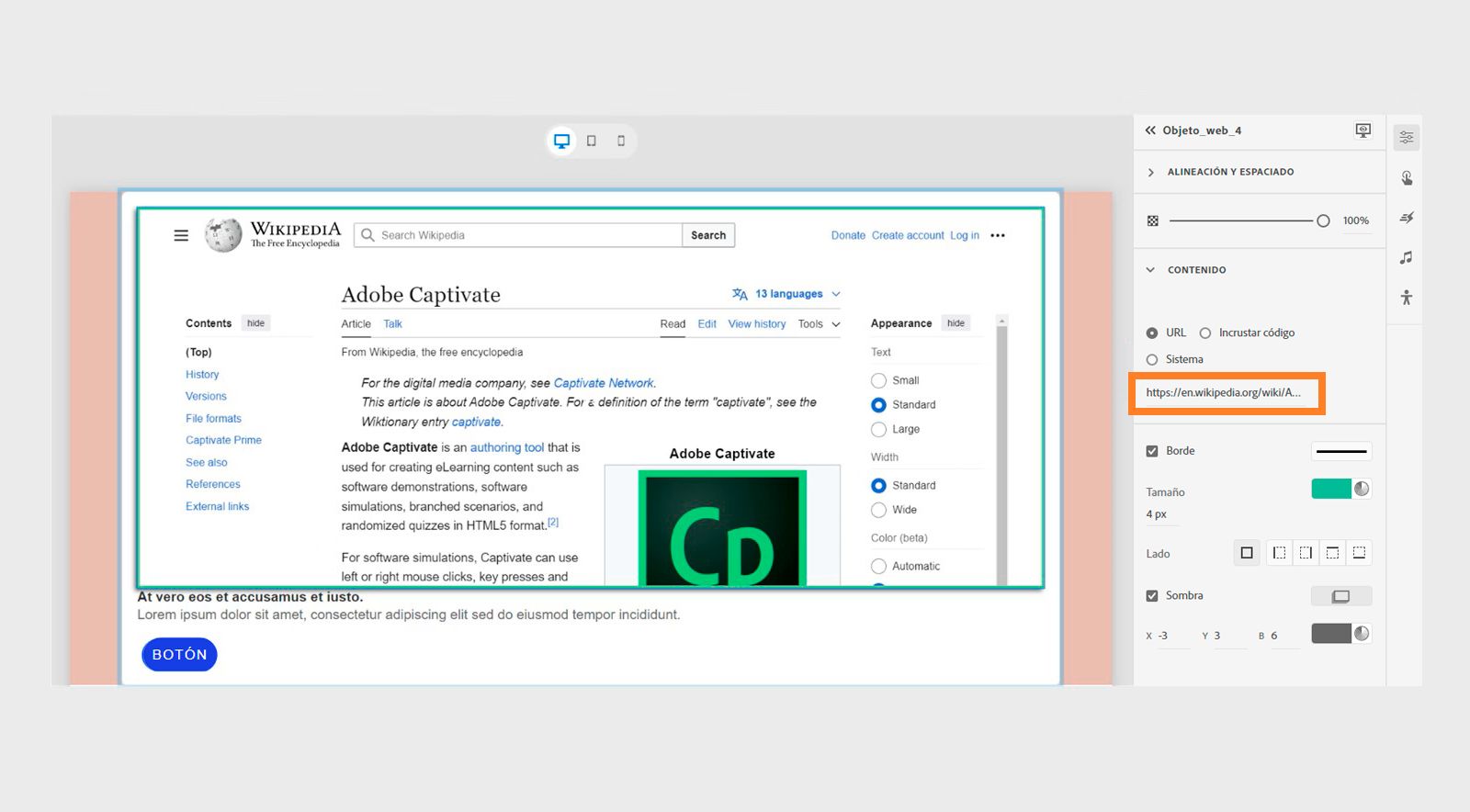Viewport: 1470px width, 812px height.
Task: Select all-sides border icon
Action: 1247,553
